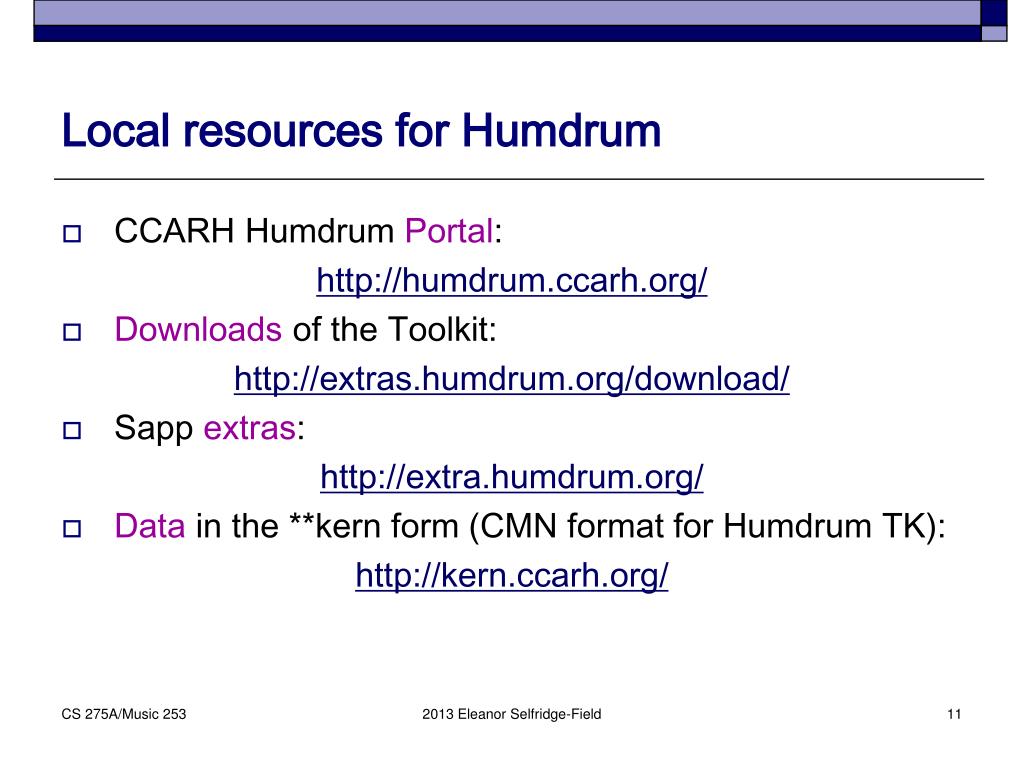Image resolution: width=1024 pixels, height=768 pixels.
Task: Follow the http://extra.humdrum.org/ link
Action: click(511, 477)
